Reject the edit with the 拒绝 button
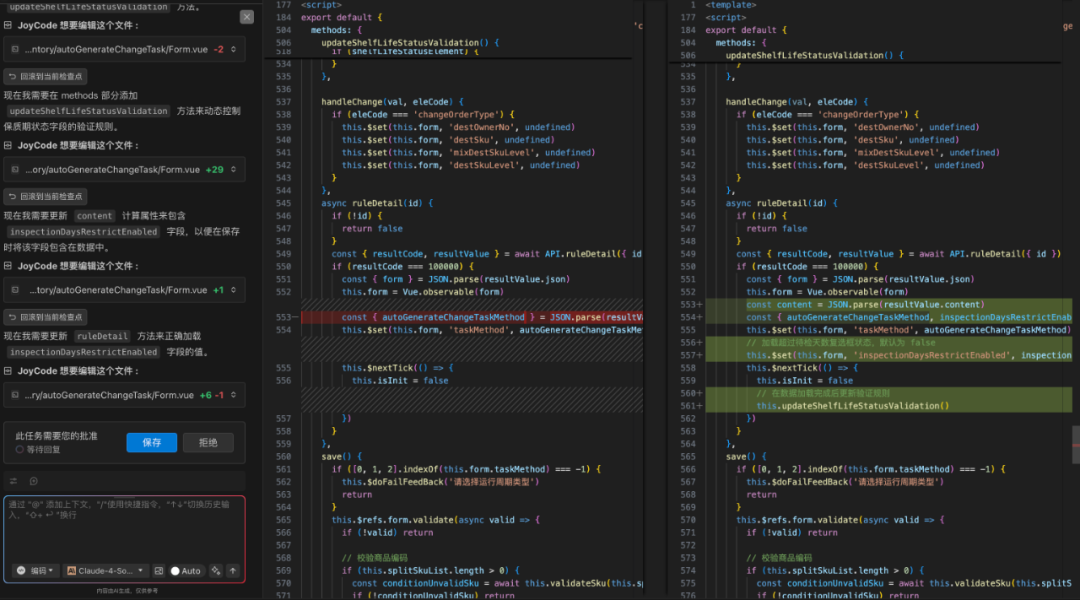Screen dimensions: 1080x600 (208, 442)
